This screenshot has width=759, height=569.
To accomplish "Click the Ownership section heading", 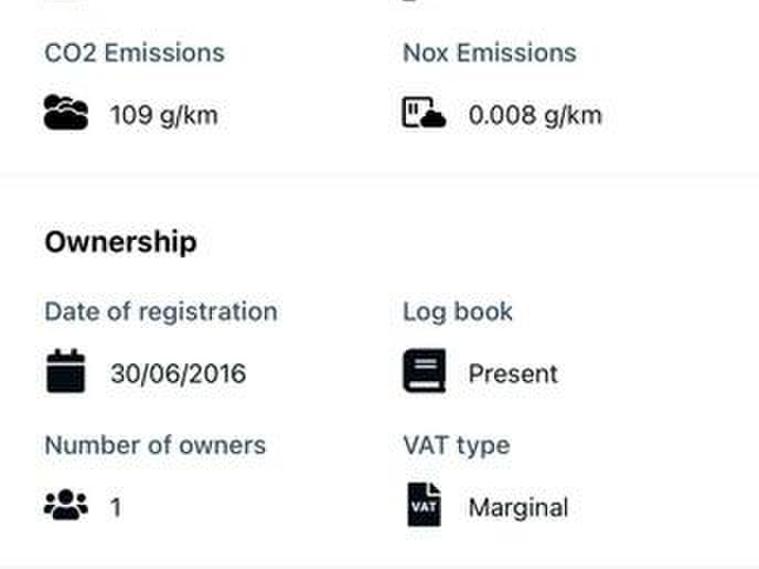I will 120,242.
